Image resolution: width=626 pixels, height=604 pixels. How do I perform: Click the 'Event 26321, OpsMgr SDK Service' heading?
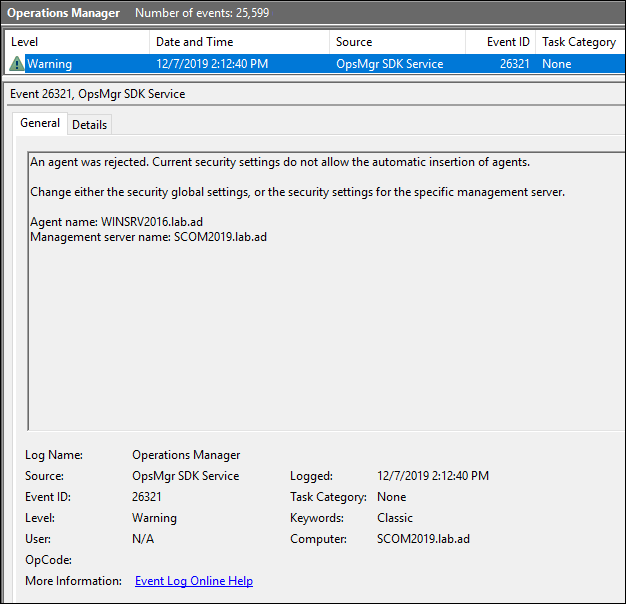point(97,94)
